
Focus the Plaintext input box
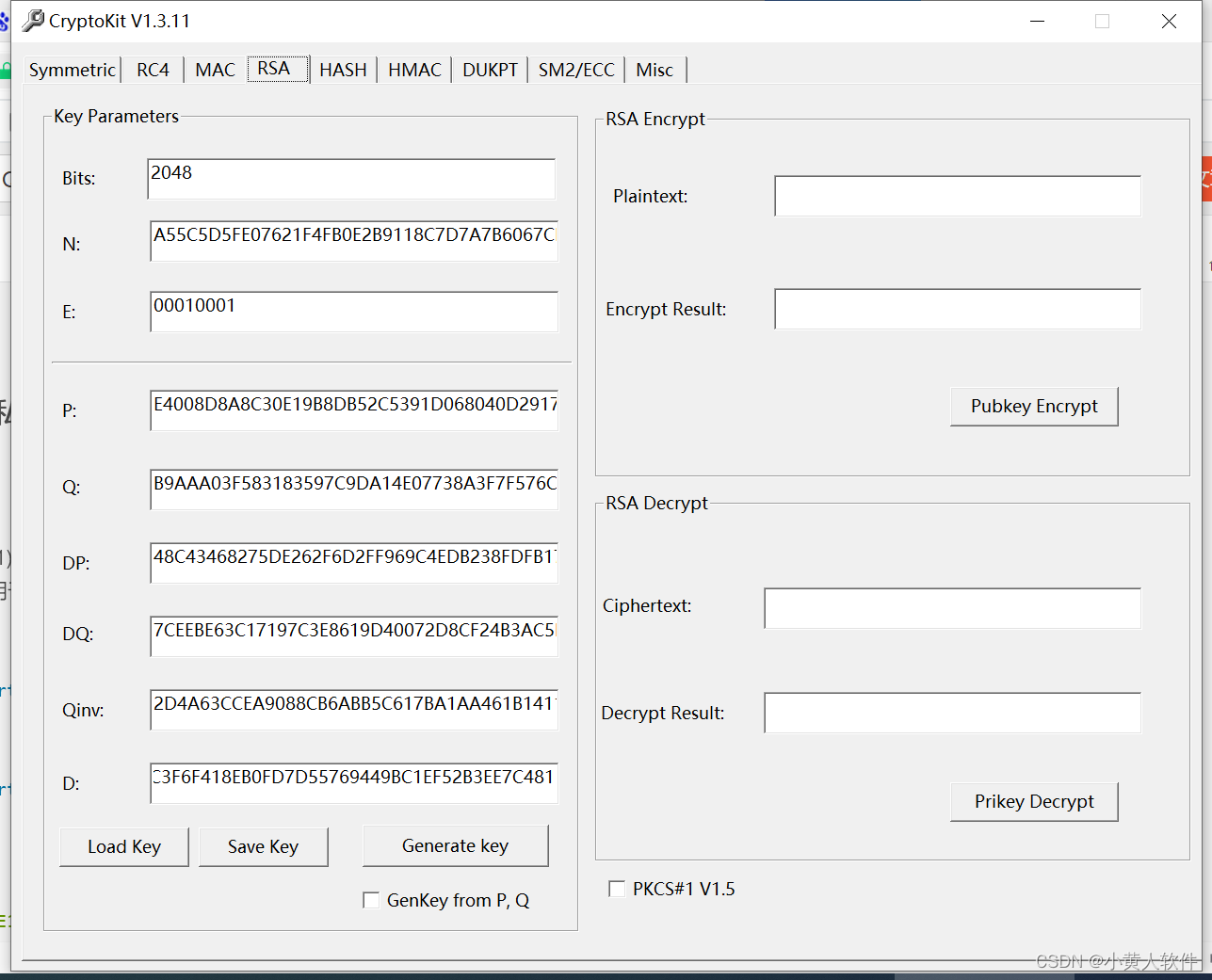[958, 196]
